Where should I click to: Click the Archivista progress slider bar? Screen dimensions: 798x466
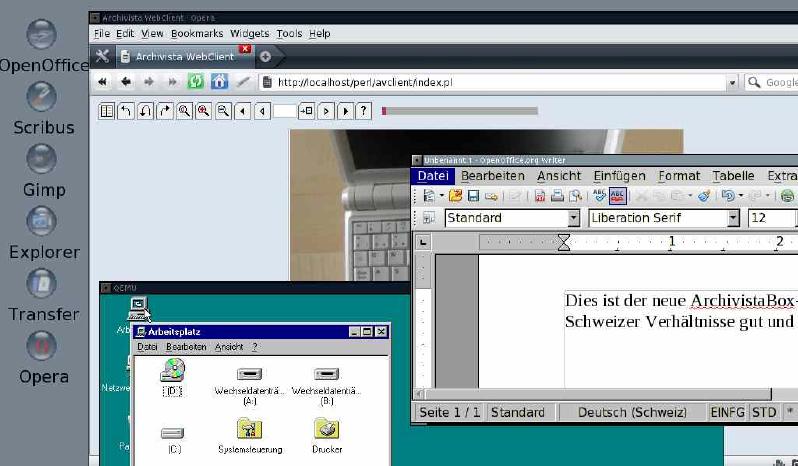click(460, 111)
